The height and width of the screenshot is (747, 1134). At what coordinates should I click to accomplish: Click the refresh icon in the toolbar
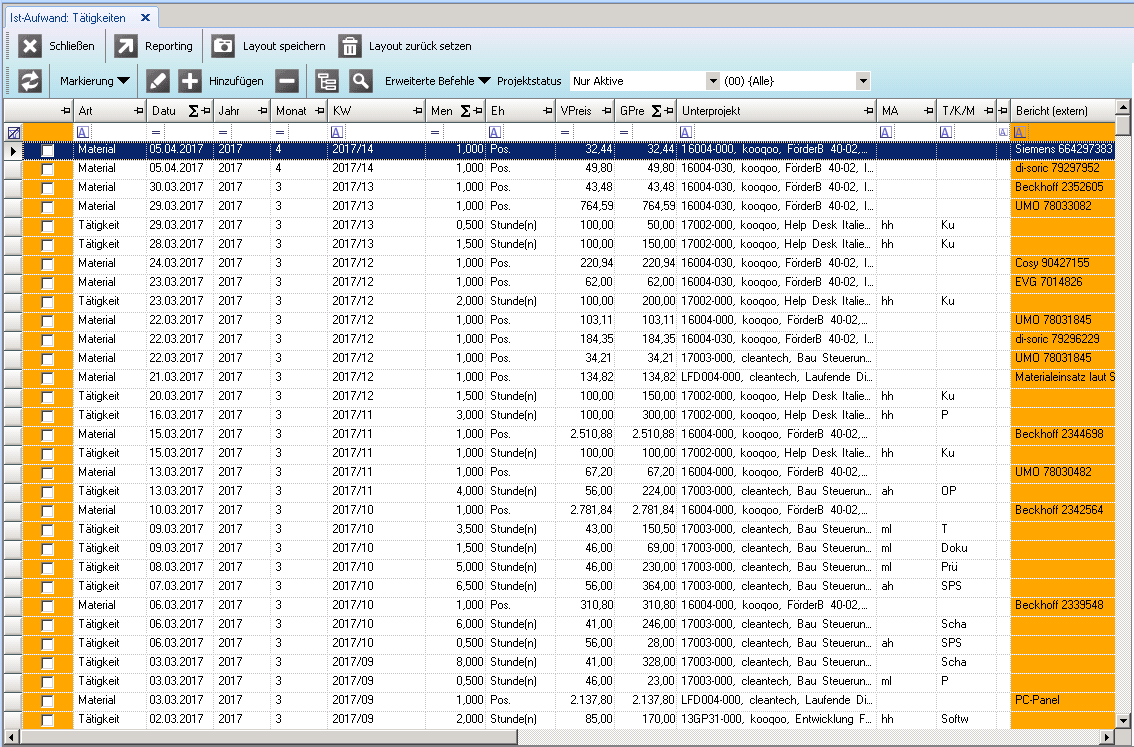(x=29, y=81)
